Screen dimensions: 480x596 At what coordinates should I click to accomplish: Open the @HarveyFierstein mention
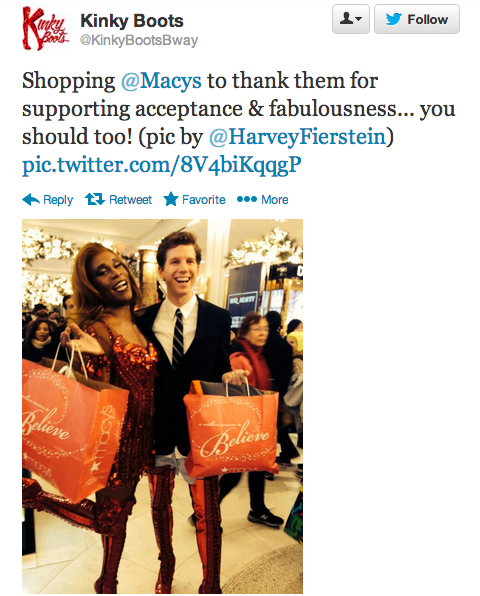pos(298,136)
